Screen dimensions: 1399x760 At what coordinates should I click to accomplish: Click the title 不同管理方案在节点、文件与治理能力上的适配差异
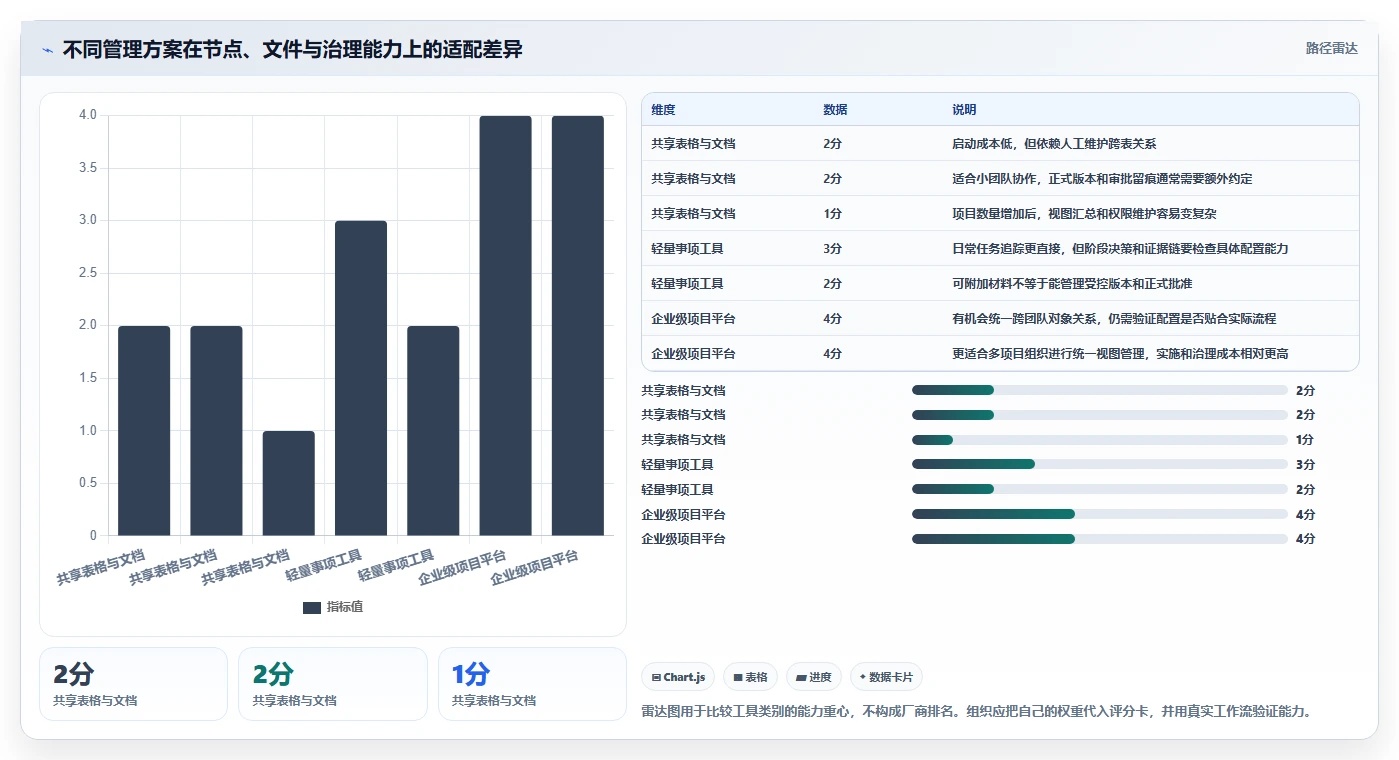click(292, 49)
